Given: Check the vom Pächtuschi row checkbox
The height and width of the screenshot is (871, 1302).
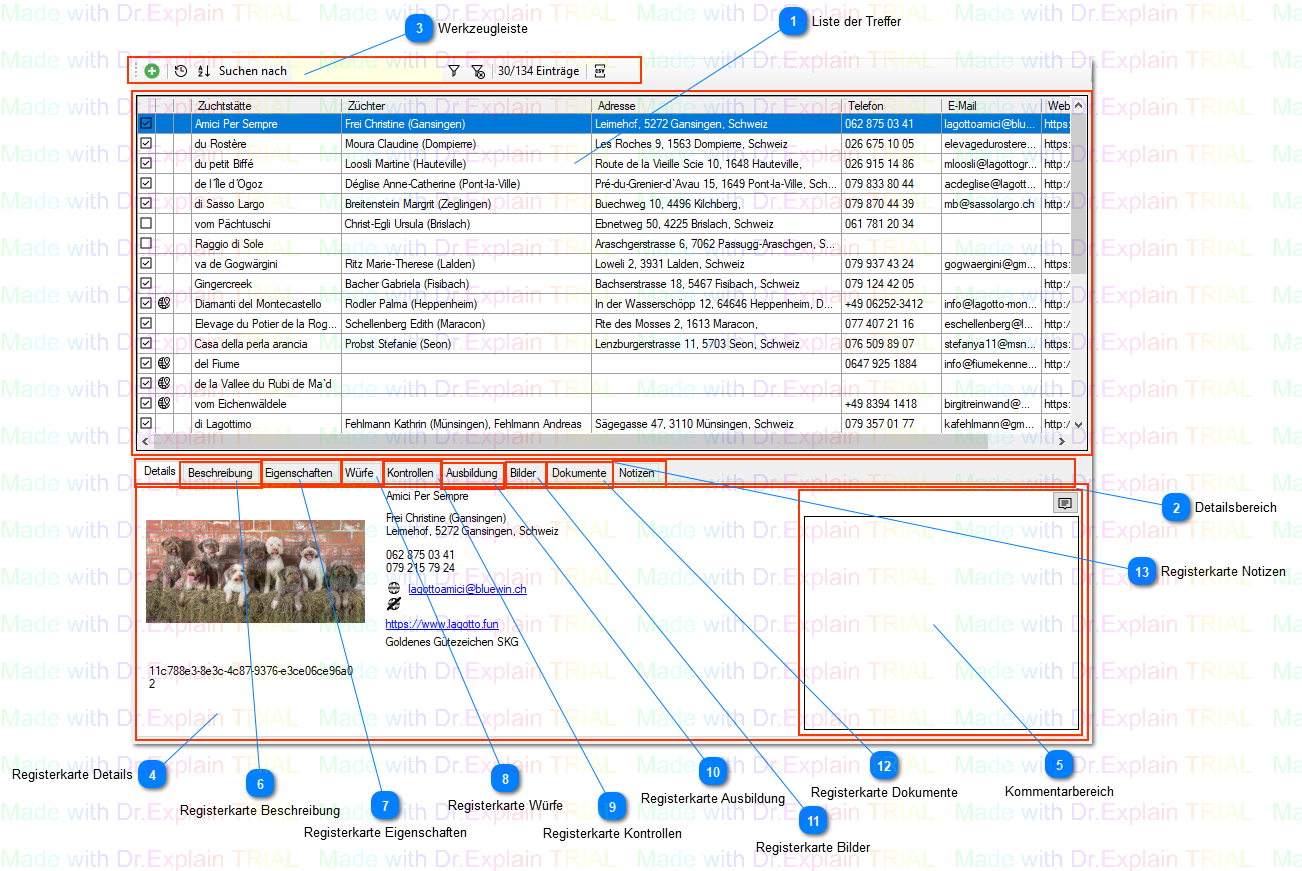Looking at the screenshot, I should pos(146,224).
